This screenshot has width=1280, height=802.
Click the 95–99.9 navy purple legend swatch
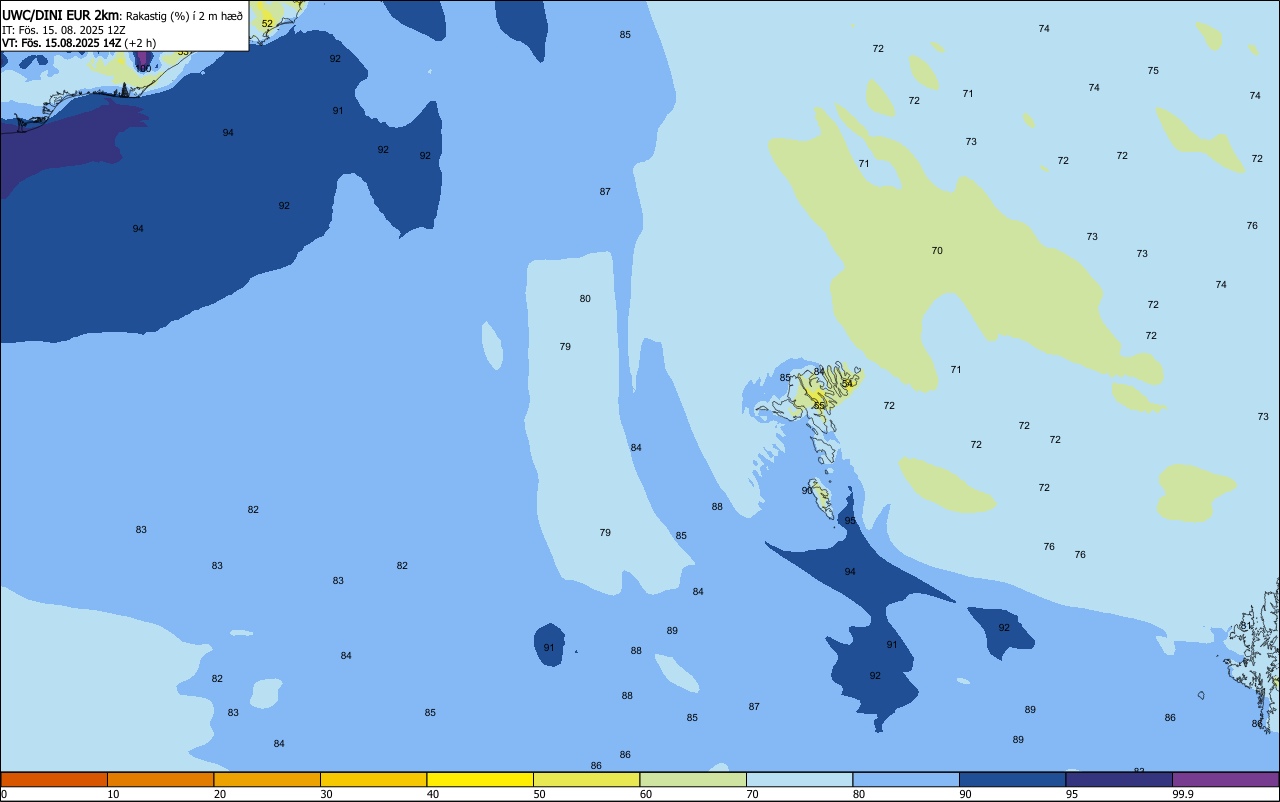pyautogui.click(x=1119, y=779)
